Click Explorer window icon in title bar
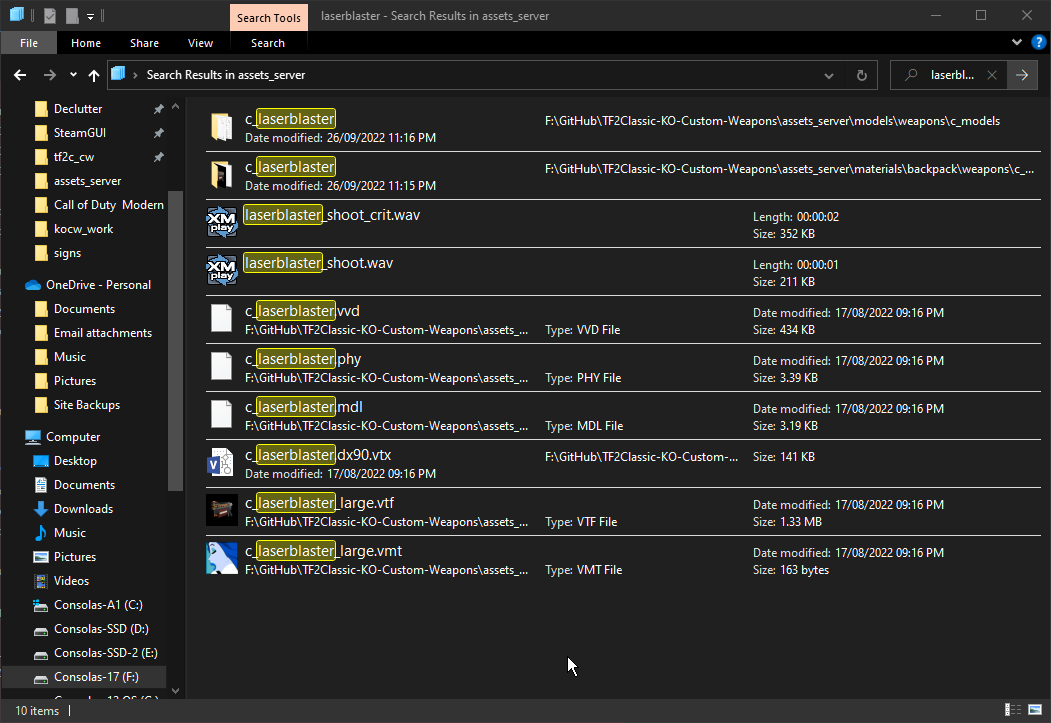 [x=17, y=14]
